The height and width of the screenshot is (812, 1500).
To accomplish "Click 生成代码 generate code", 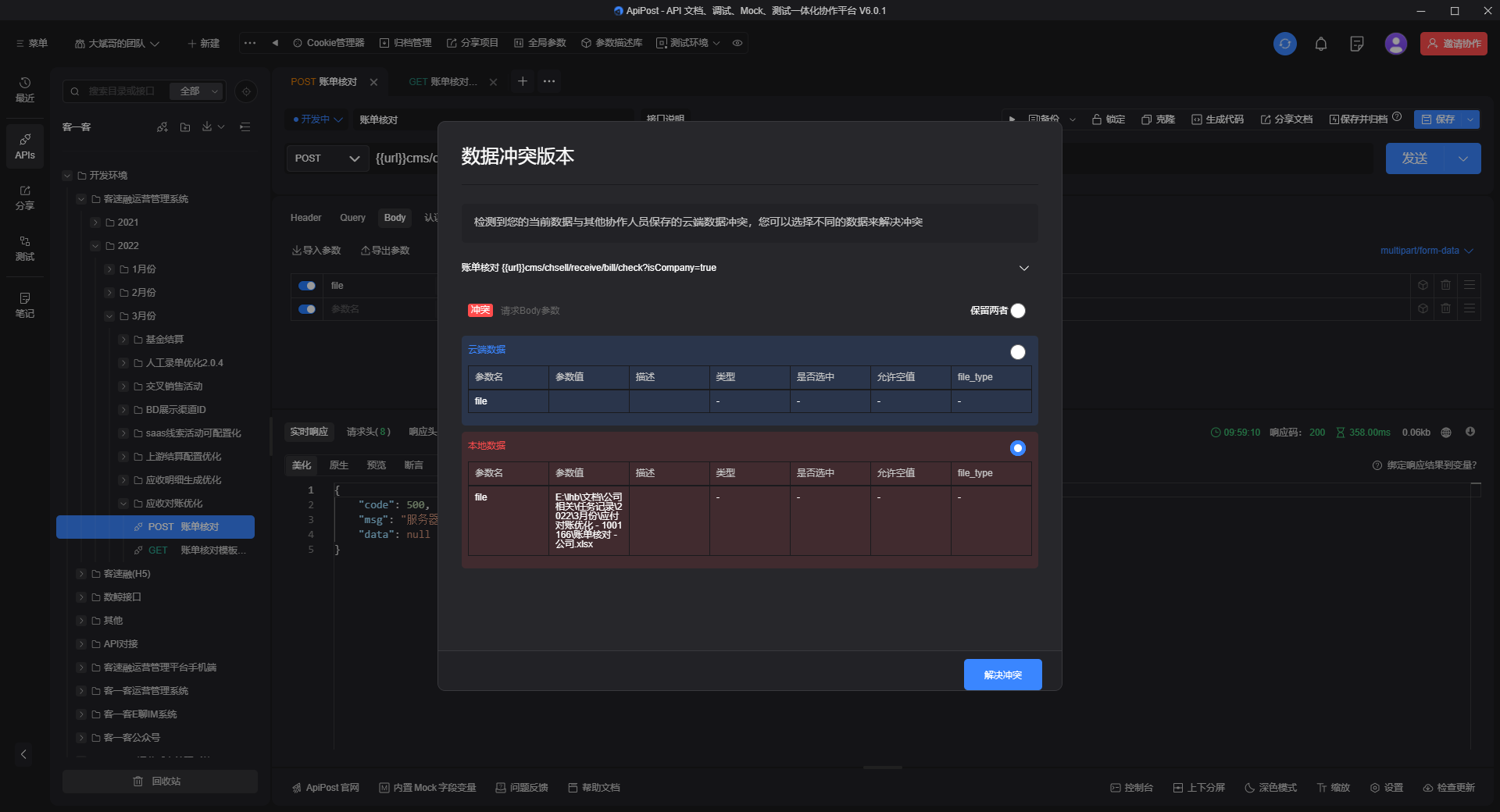I will [x=1217, y=119].
